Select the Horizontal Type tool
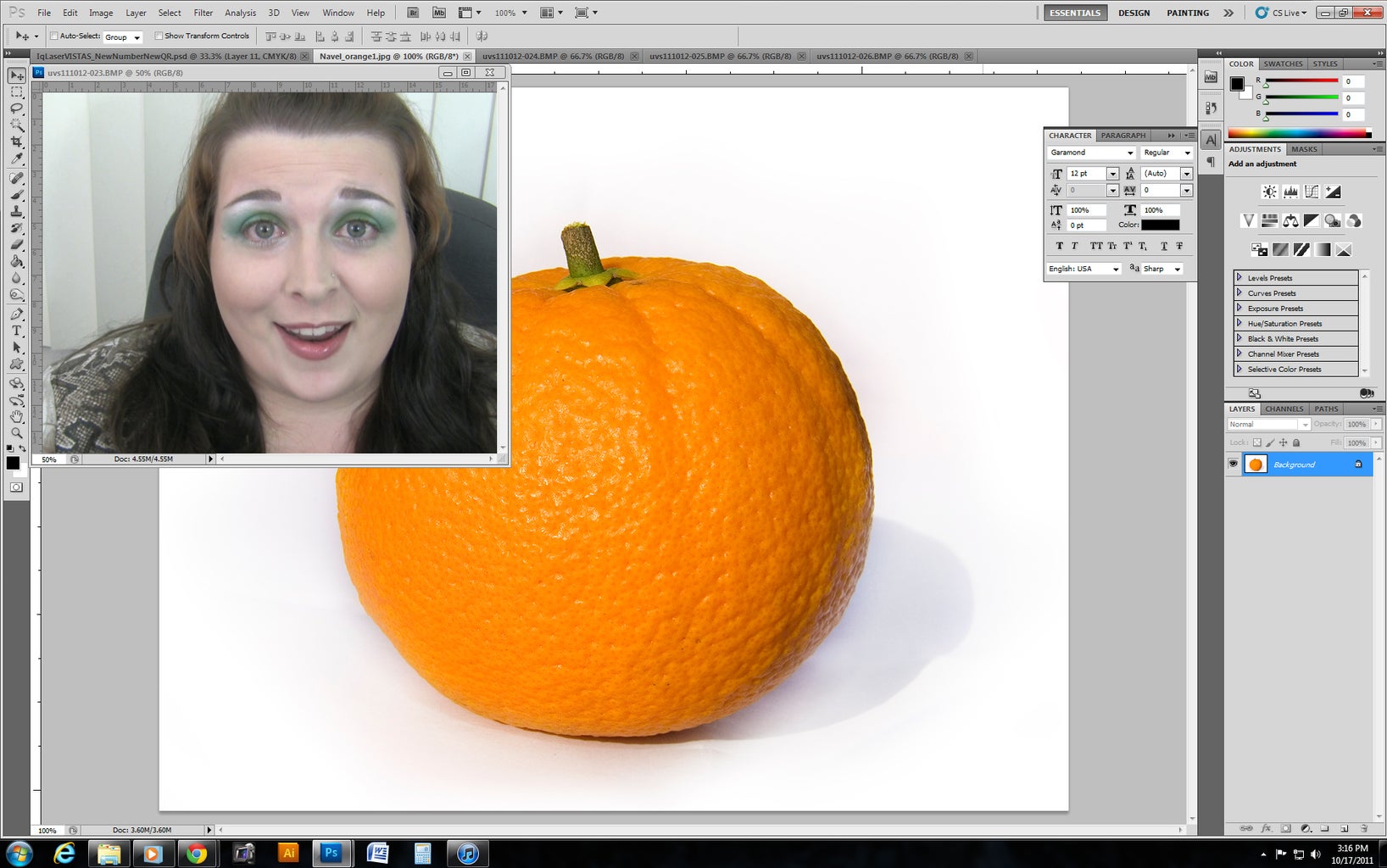1387x868 pixels. point(16,331)
